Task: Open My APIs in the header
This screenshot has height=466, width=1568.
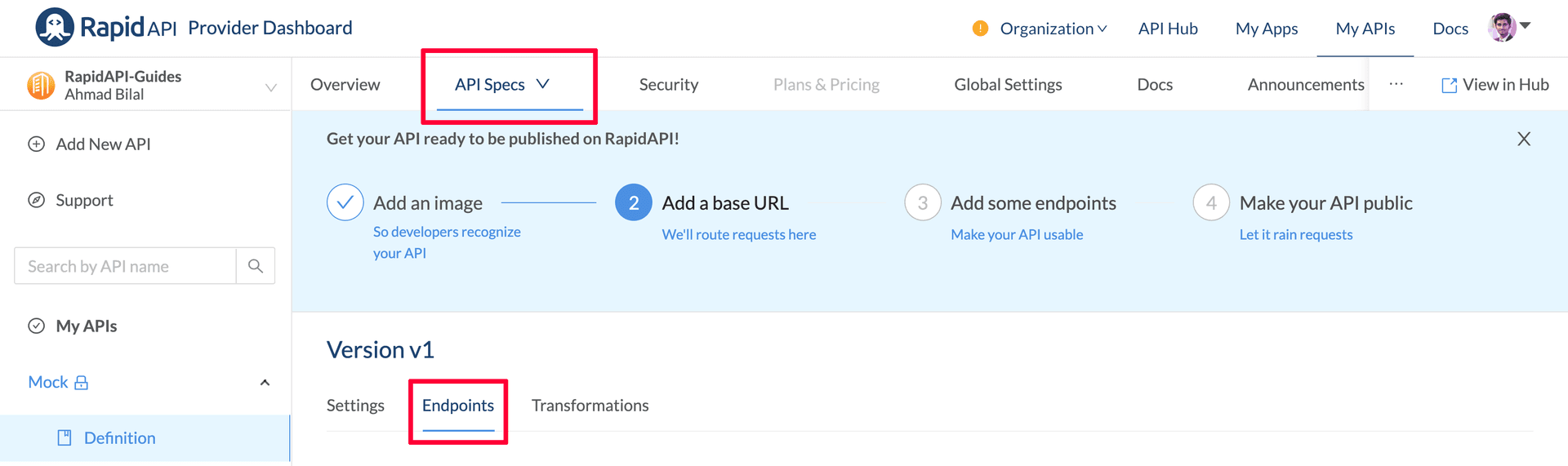Action: [1365, 29]
